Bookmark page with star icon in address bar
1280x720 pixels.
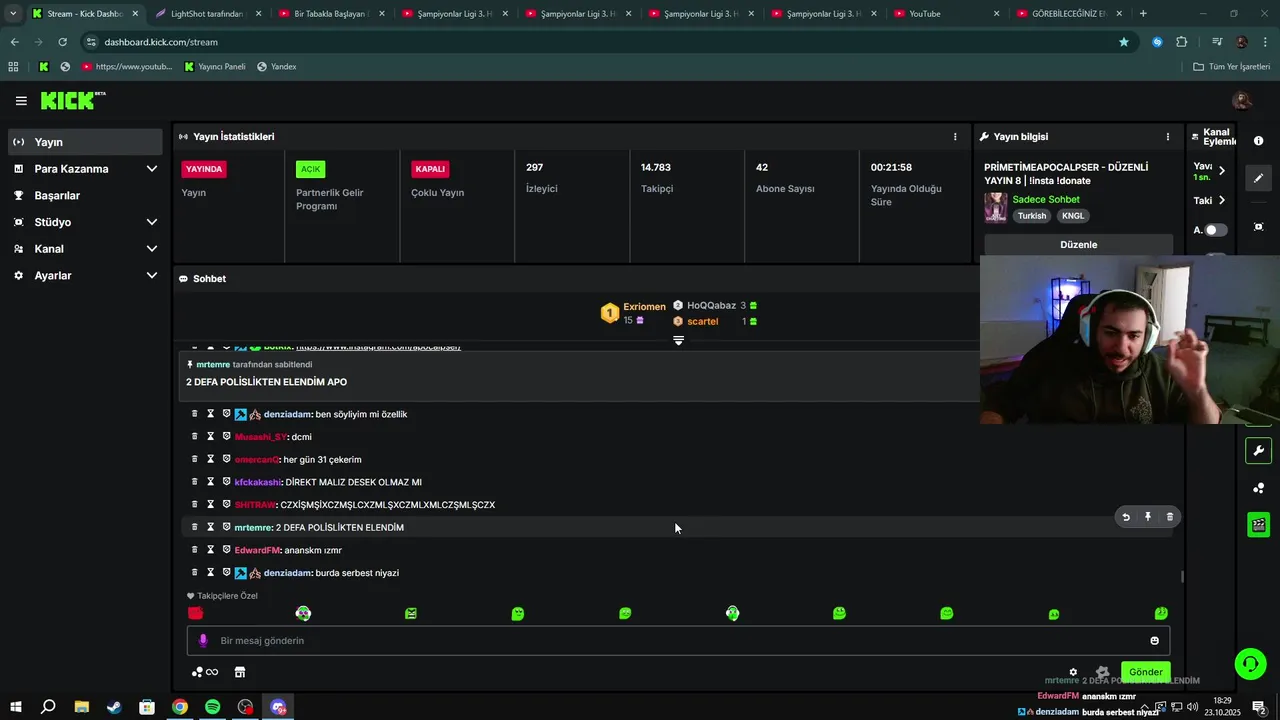[x=1124, y=42]
